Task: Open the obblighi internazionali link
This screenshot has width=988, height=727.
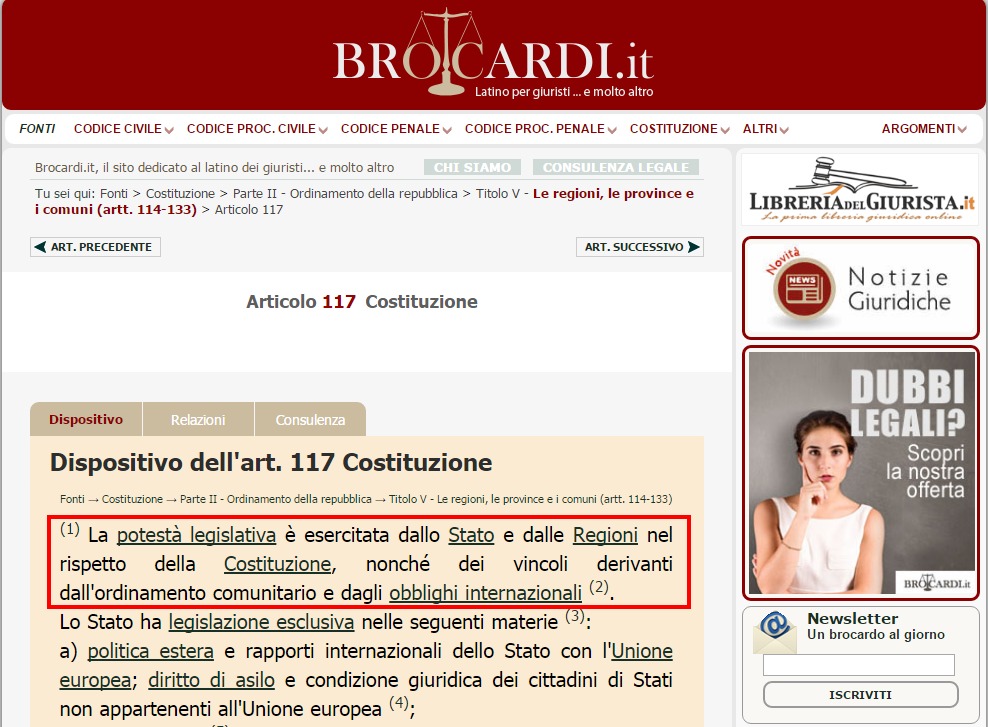Action: pyautogui.click(x=485, y=593)
